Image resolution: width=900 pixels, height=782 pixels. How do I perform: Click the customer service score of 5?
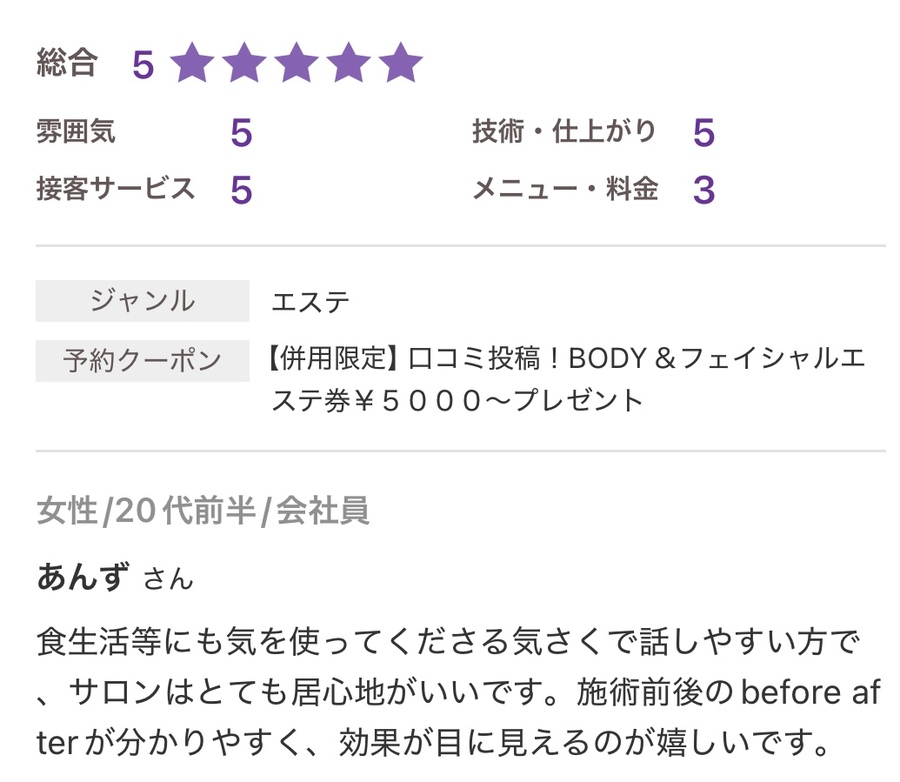pos(241,190)
